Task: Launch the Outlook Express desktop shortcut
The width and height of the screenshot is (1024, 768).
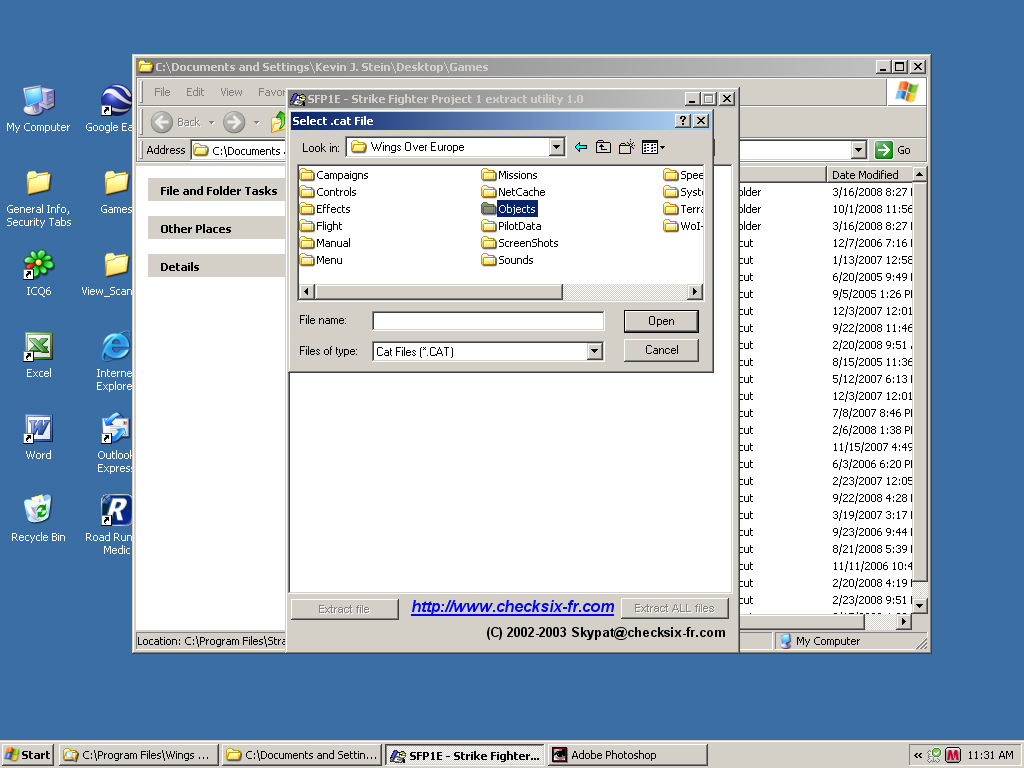Action: [114, 443]
